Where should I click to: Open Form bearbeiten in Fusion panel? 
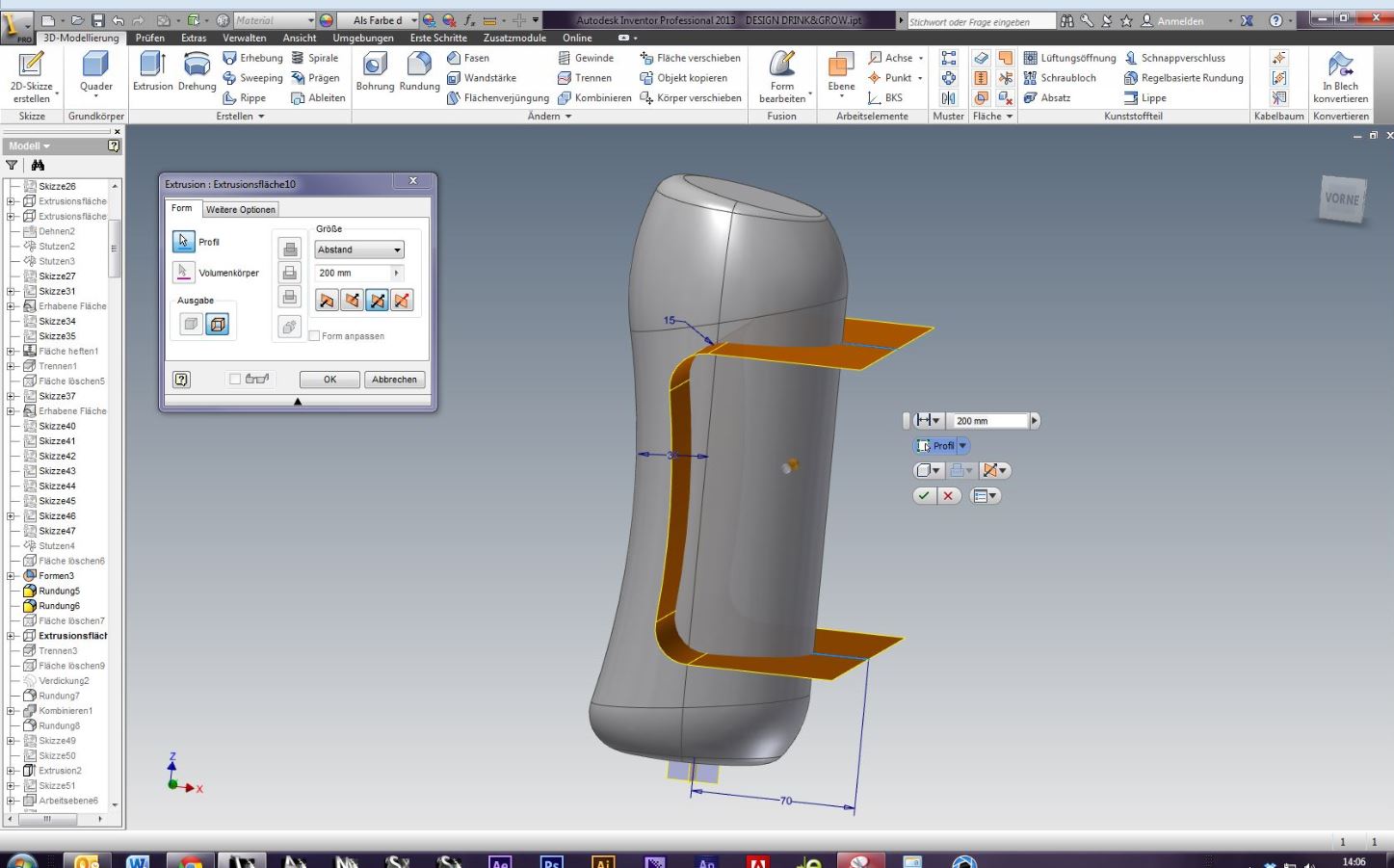(x=782, y=77)
